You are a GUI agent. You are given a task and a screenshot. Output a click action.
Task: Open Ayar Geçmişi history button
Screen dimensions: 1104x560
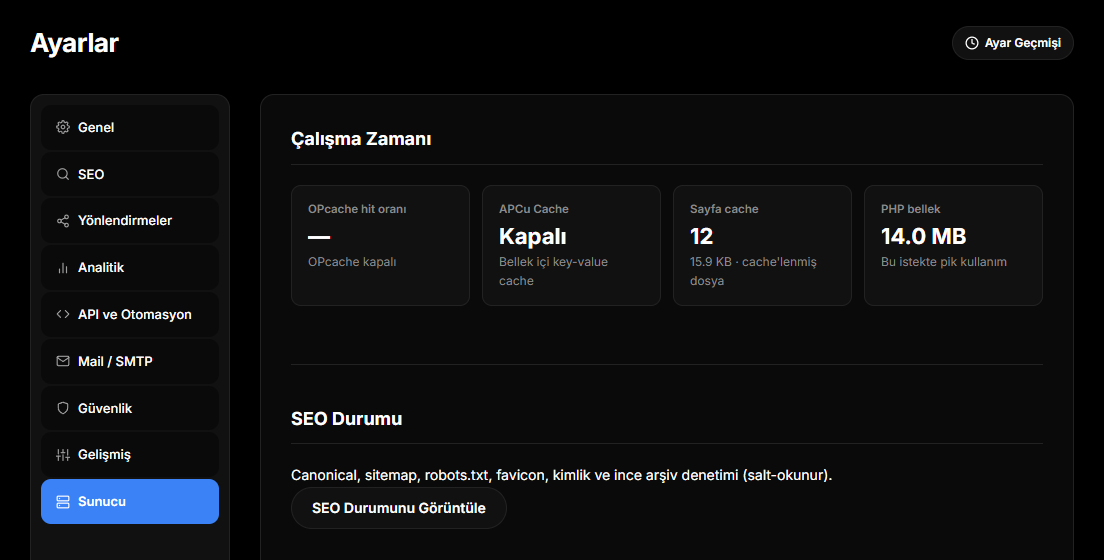1012,43
